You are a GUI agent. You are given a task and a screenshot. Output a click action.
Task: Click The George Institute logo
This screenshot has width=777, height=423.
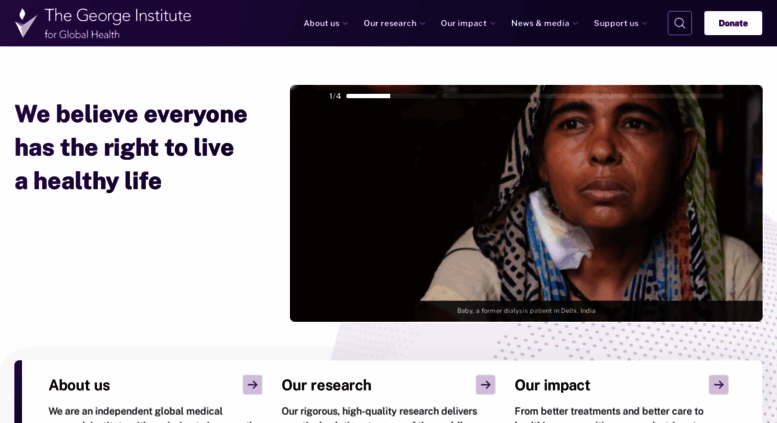(25, 23)
